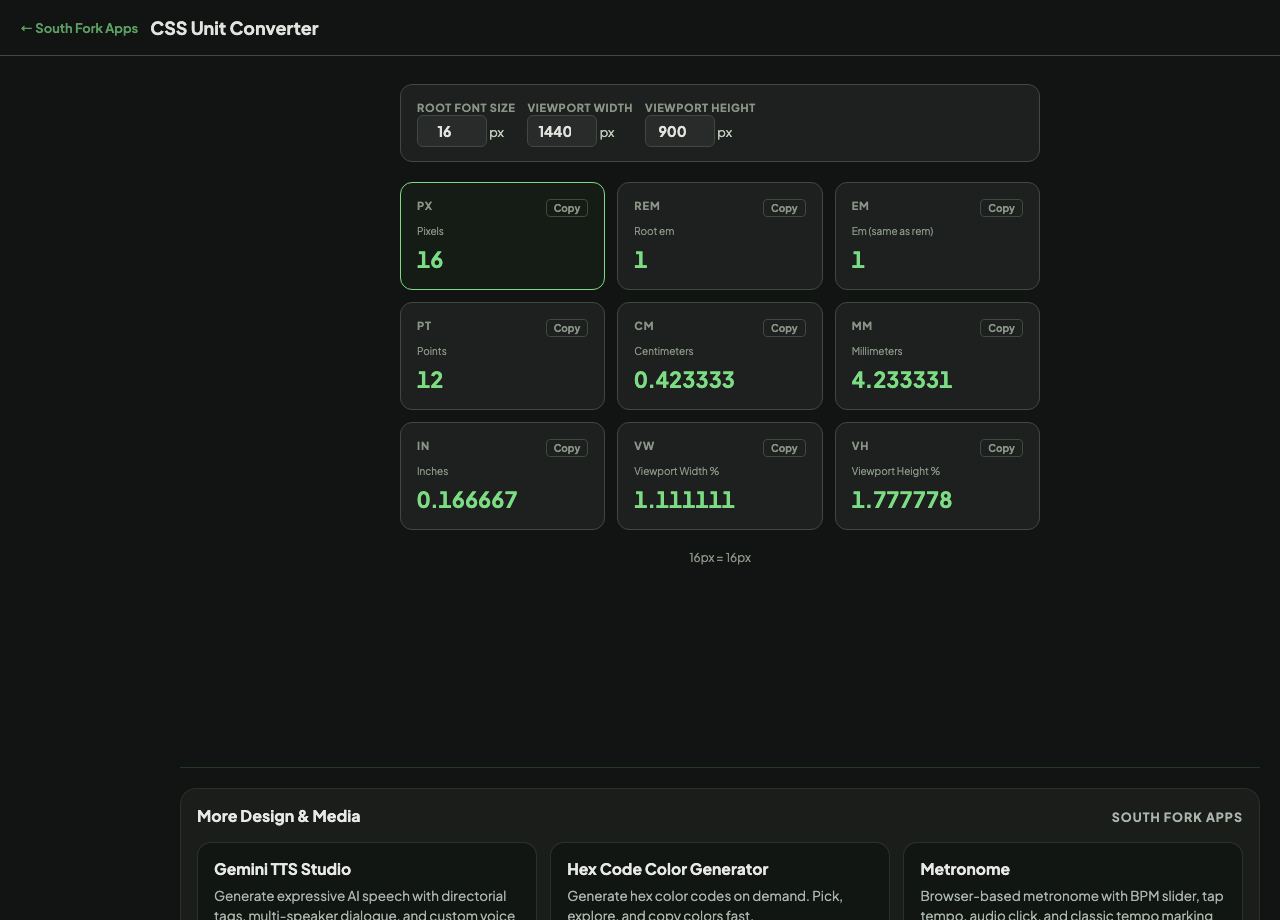The image size is (1280, 920).
Task: Click the 'ROOT FONT SIZE' label
Action: click(466, 108)
